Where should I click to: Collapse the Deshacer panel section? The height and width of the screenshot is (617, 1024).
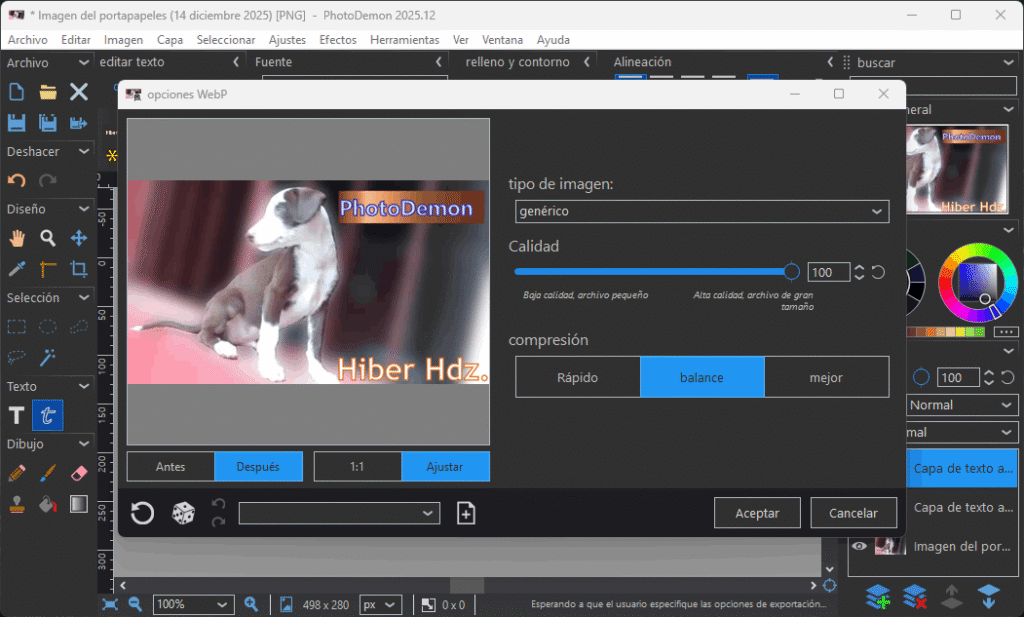87,152
